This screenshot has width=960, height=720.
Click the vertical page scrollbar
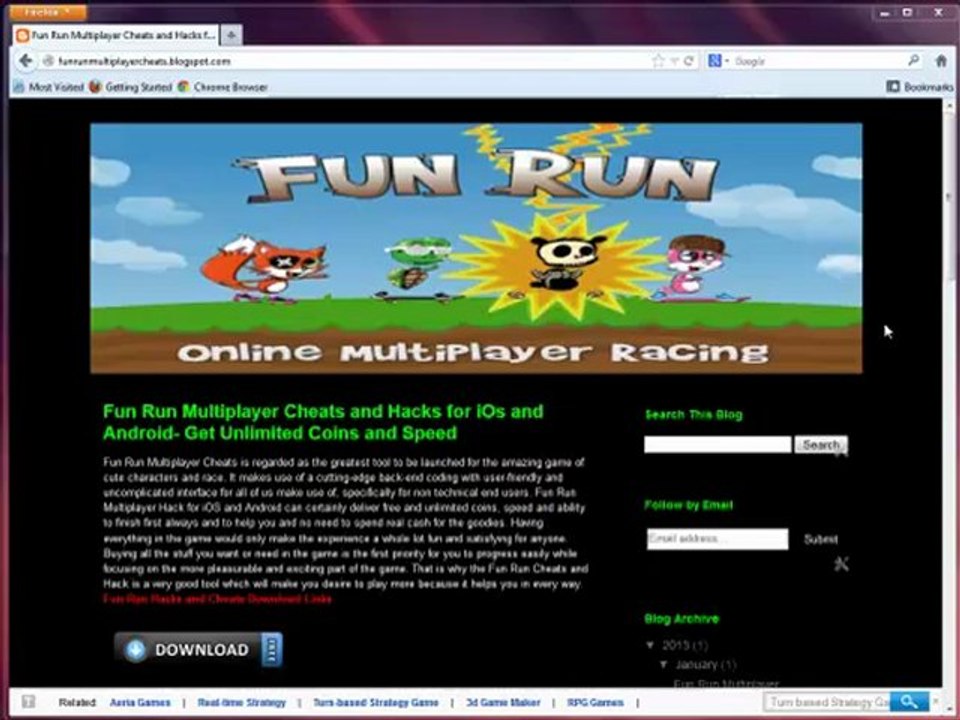pos(949,197)
